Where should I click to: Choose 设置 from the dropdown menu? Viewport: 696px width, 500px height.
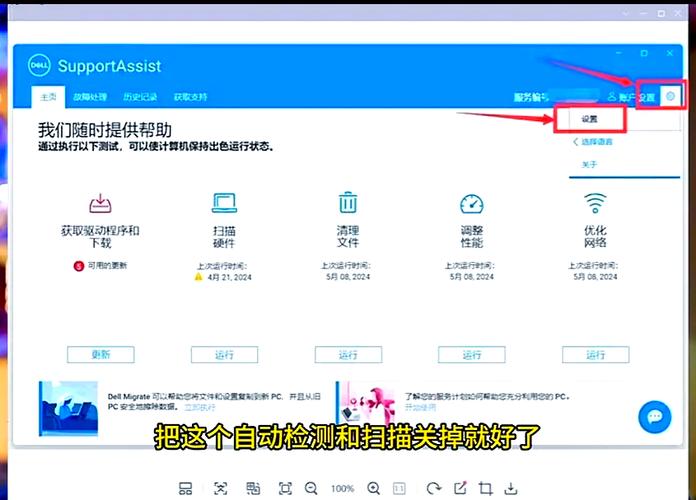click(590, 119)
